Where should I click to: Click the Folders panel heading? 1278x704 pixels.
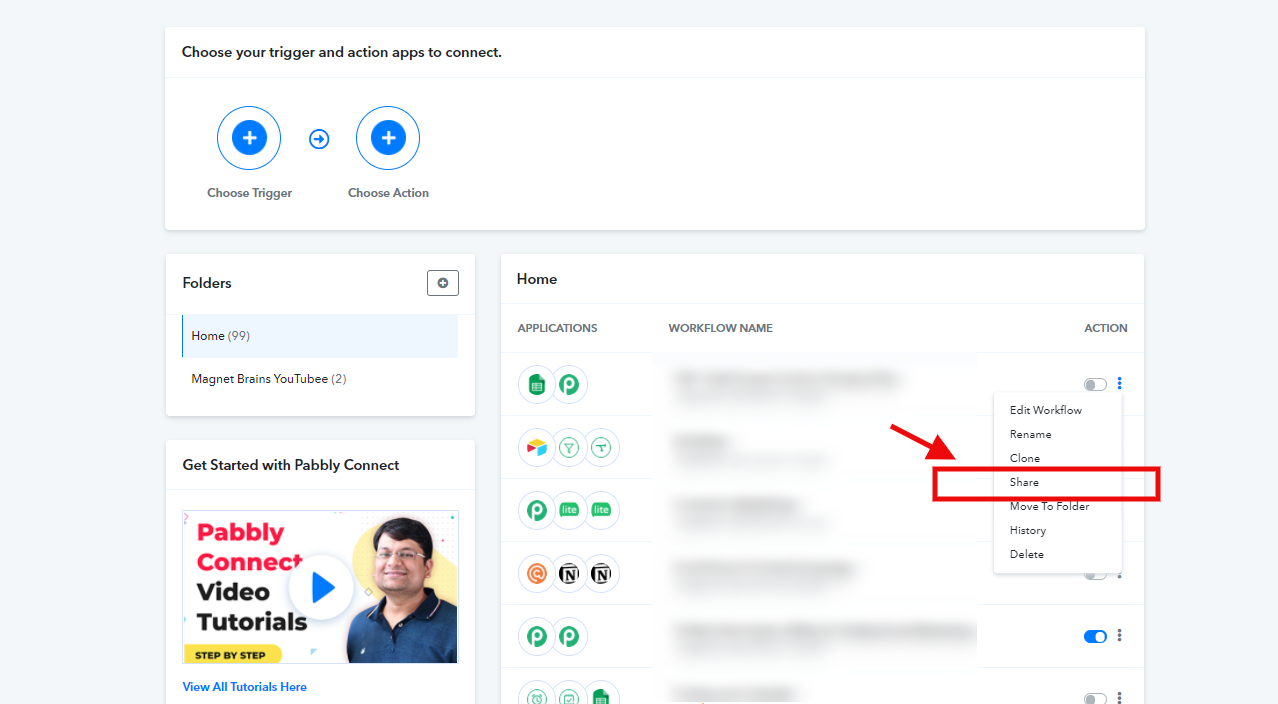pos(207,283)
